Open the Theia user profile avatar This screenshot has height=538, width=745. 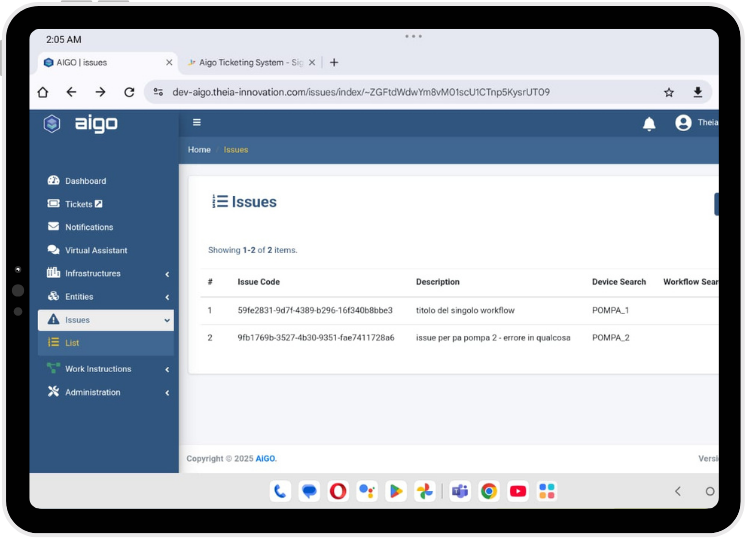pos(683,123)
